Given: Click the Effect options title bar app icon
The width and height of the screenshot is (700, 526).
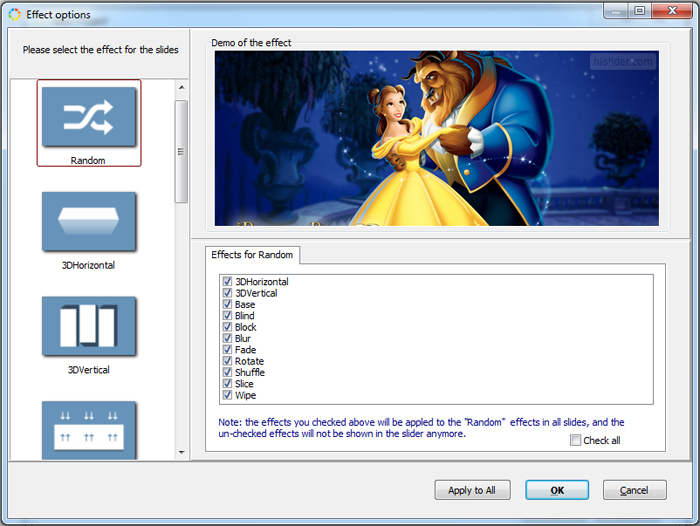Looking at the screenshot, I should pyautogui.click(x=14, y=14).
